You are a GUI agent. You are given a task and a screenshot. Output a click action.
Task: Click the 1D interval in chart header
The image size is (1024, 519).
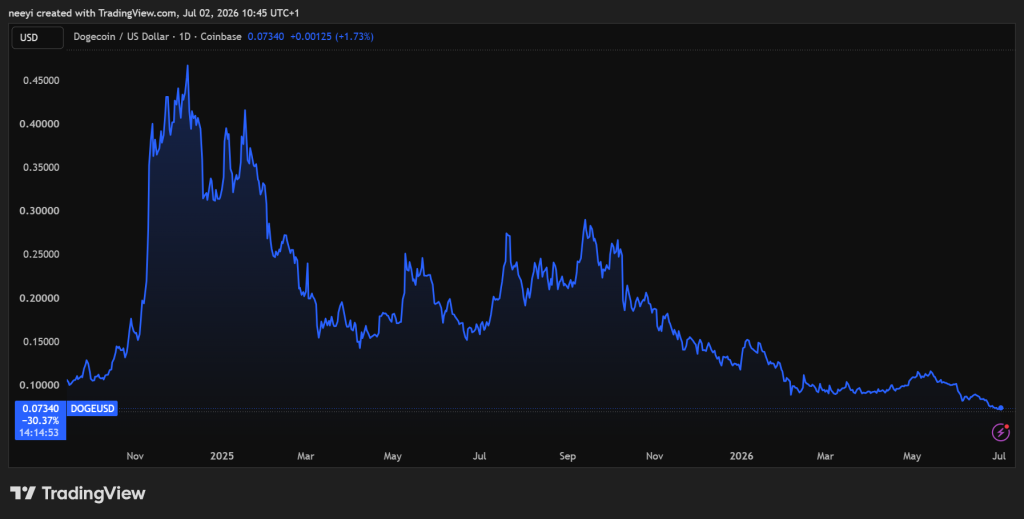pyautogui.click(x=185, y=37)
